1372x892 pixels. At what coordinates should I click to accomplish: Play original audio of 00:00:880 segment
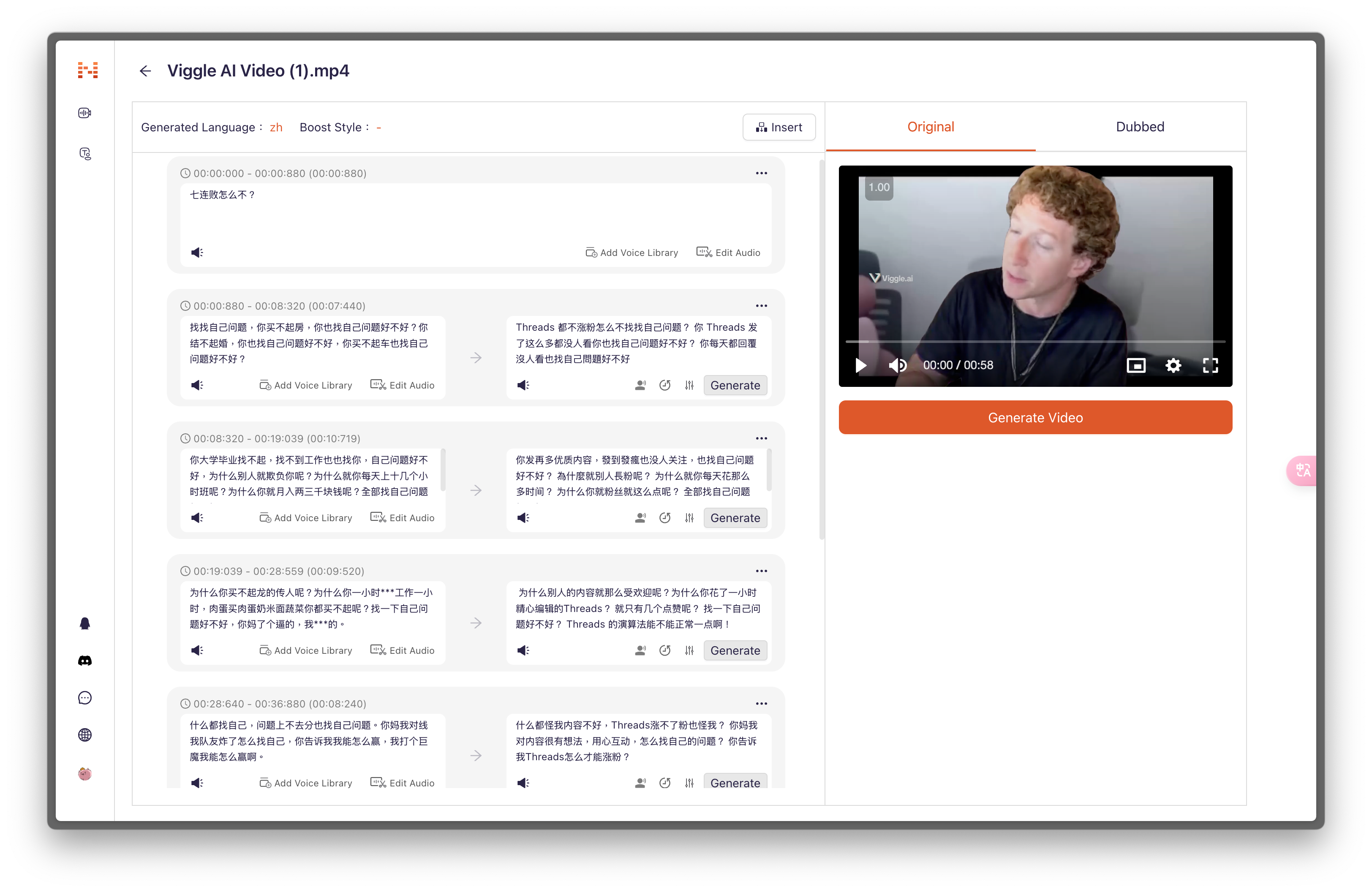pyautogui.click(x=197, y=385)
